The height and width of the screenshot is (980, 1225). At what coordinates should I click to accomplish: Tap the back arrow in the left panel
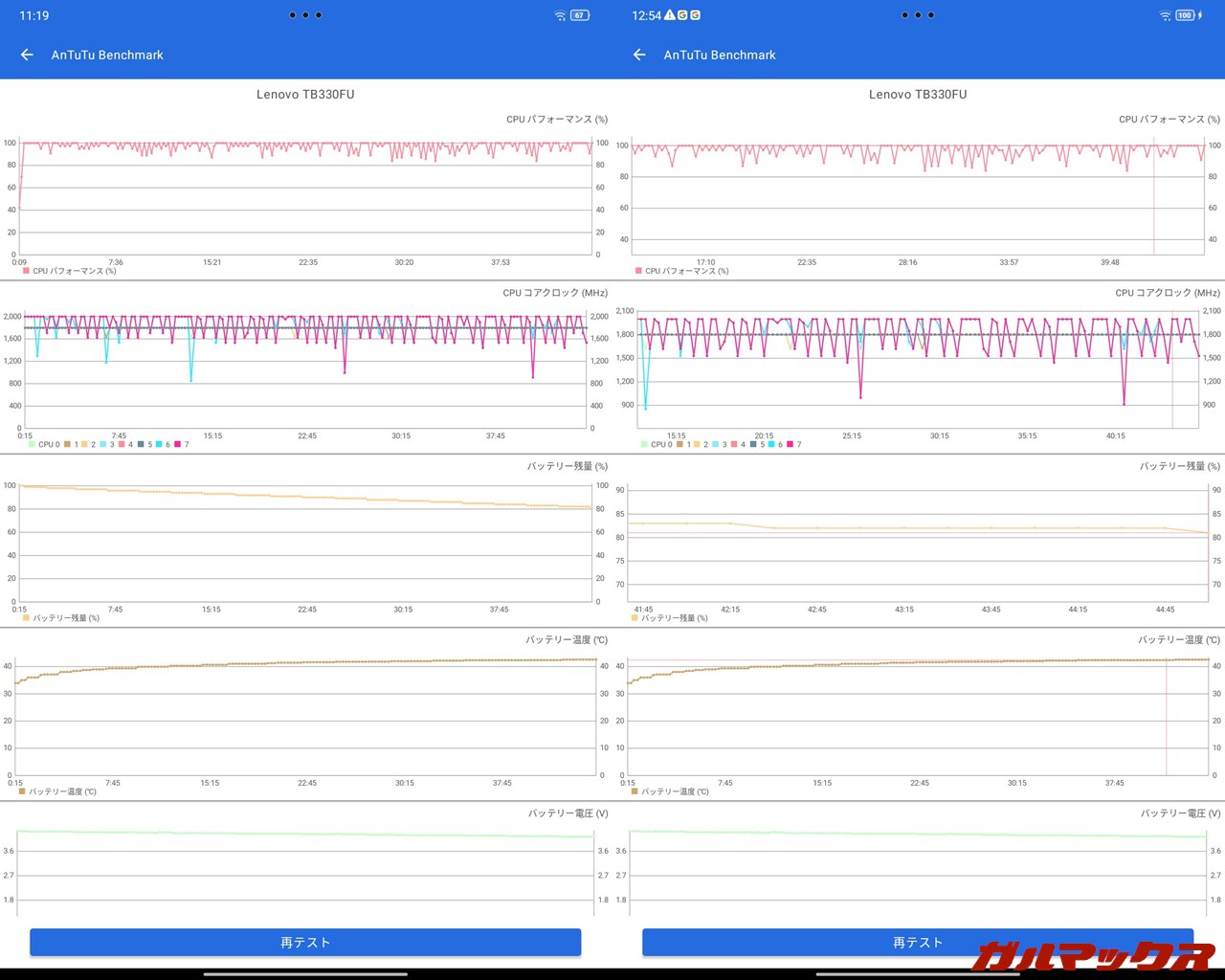(x=27, y=55)
